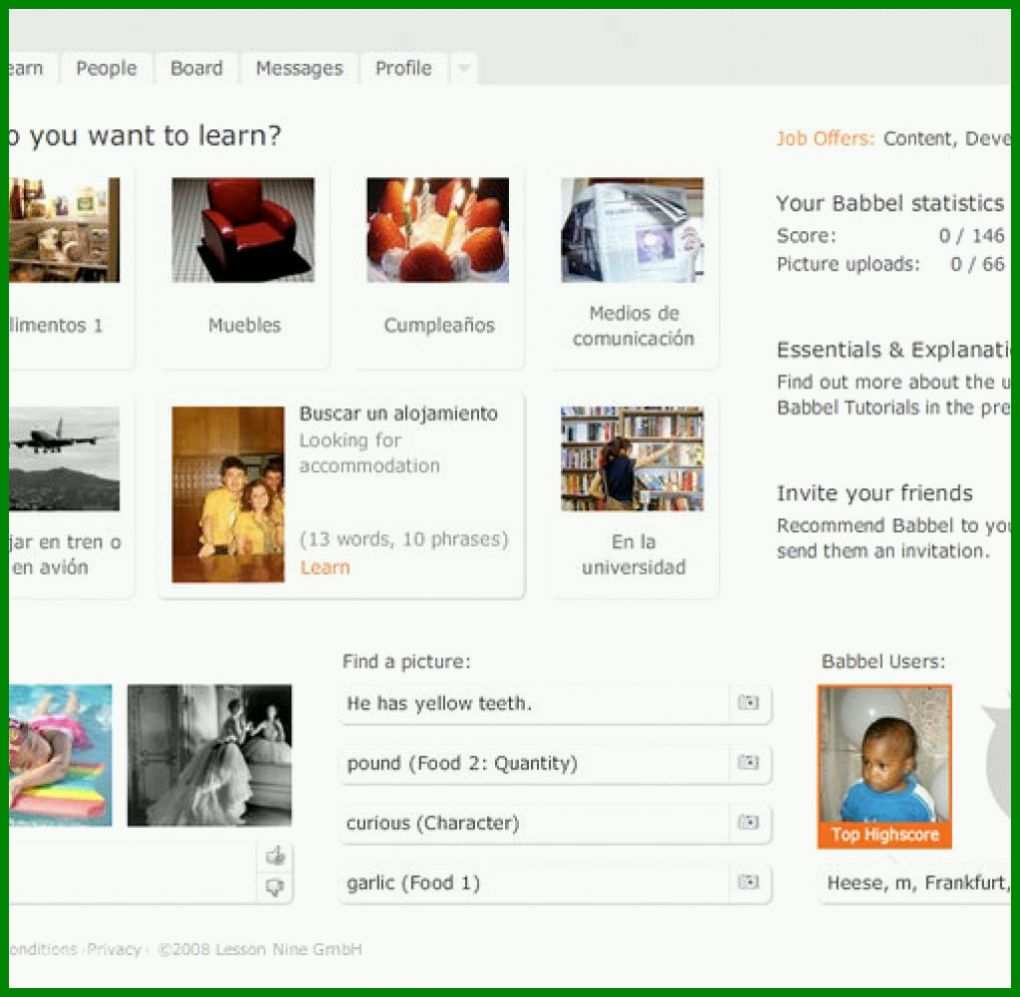Open the Profile tab

point(403,68)
